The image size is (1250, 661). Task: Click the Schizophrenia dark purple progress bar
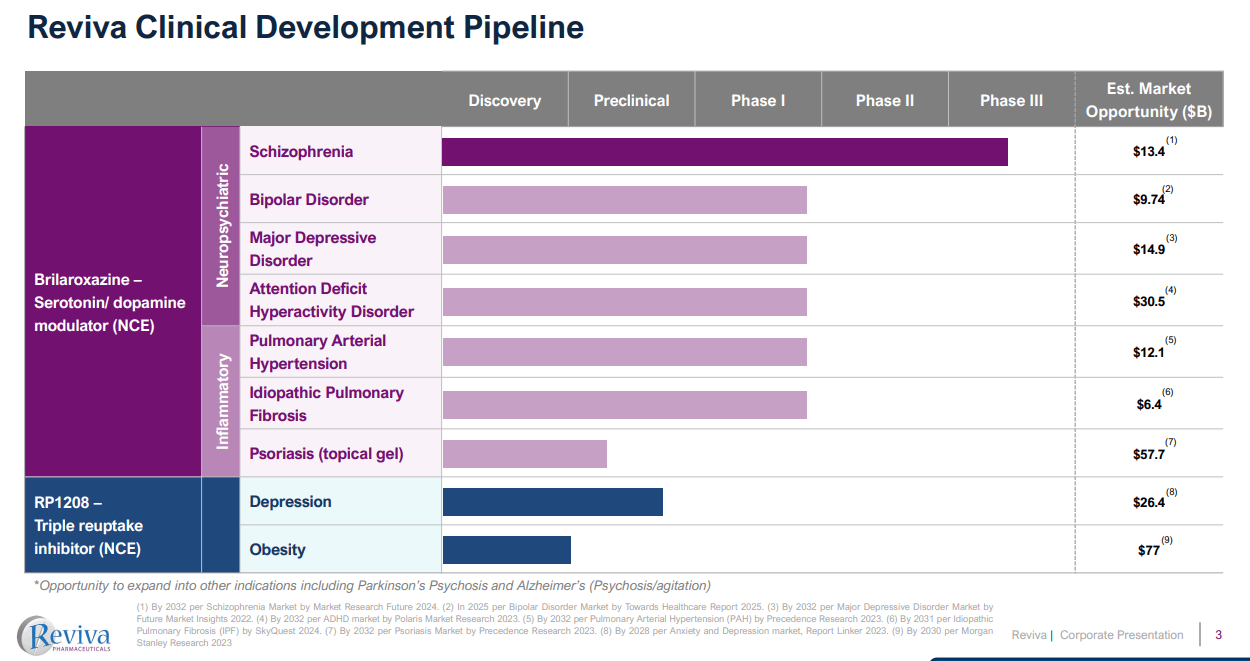pos(725,152)
